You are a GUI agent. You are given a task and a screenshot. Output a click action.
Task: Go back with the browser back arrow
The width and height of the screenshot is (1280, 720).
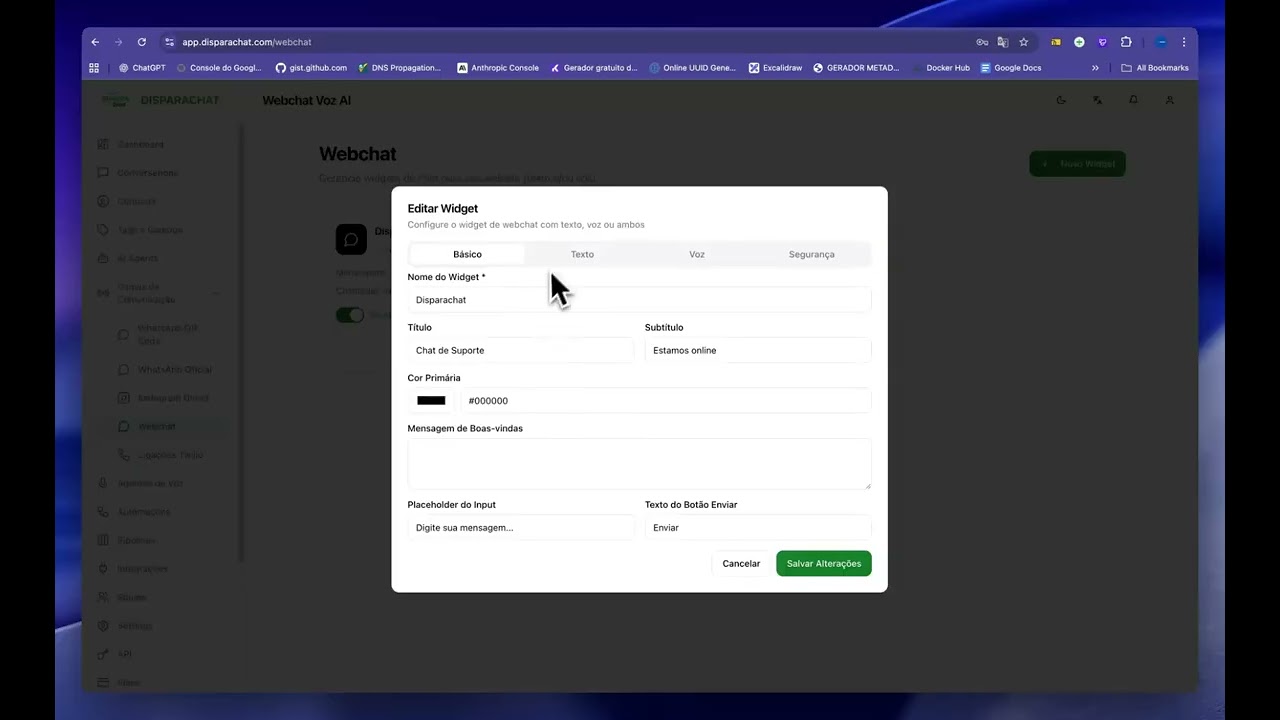95,42
